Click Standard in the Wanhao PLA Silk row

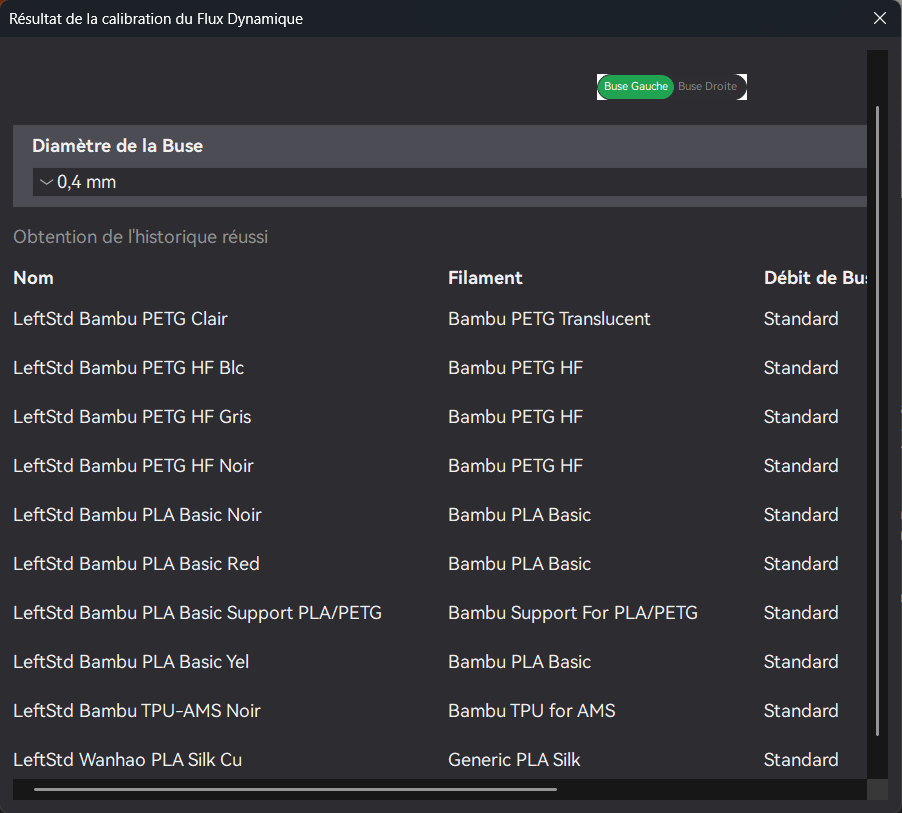[x=801, y=759]
